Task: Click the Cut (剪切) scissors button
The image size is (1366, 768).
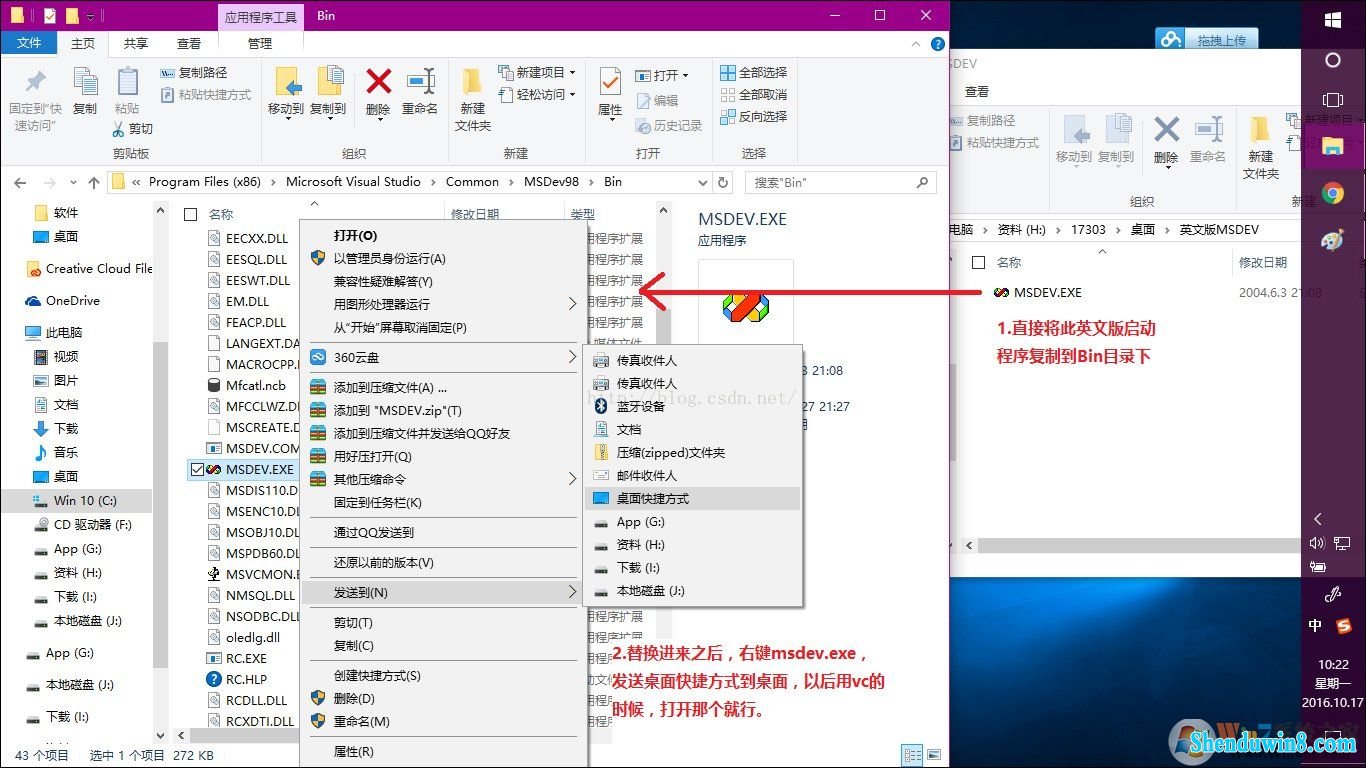Action: click(133, 129)
